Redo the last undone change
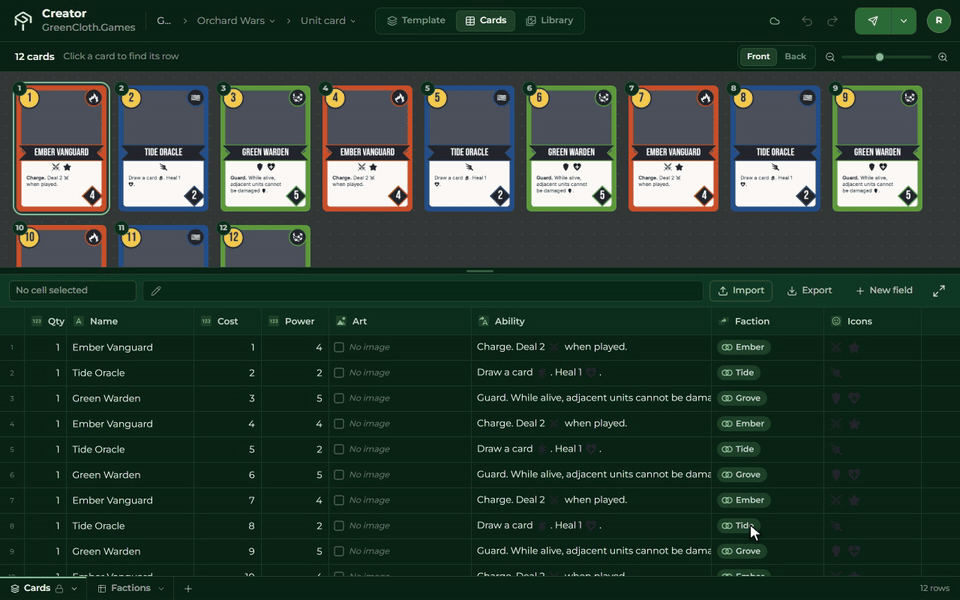The width and height of the screenshot is (960, 600). pyautogui.click(x=832, y=21)
